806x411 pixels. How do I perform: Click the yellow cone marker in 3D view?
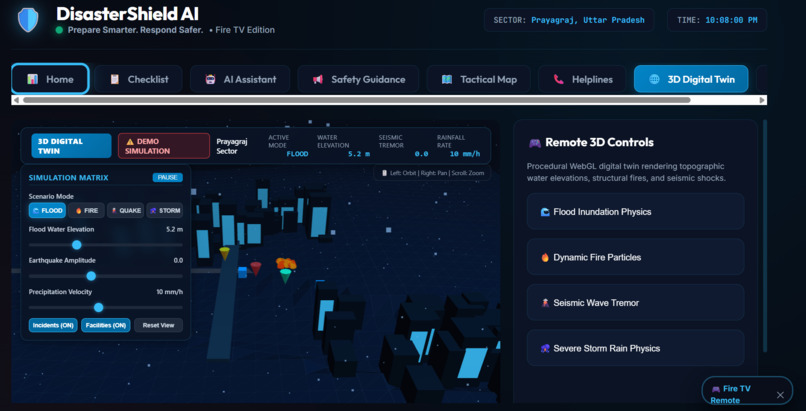click(x=224, y=253)
